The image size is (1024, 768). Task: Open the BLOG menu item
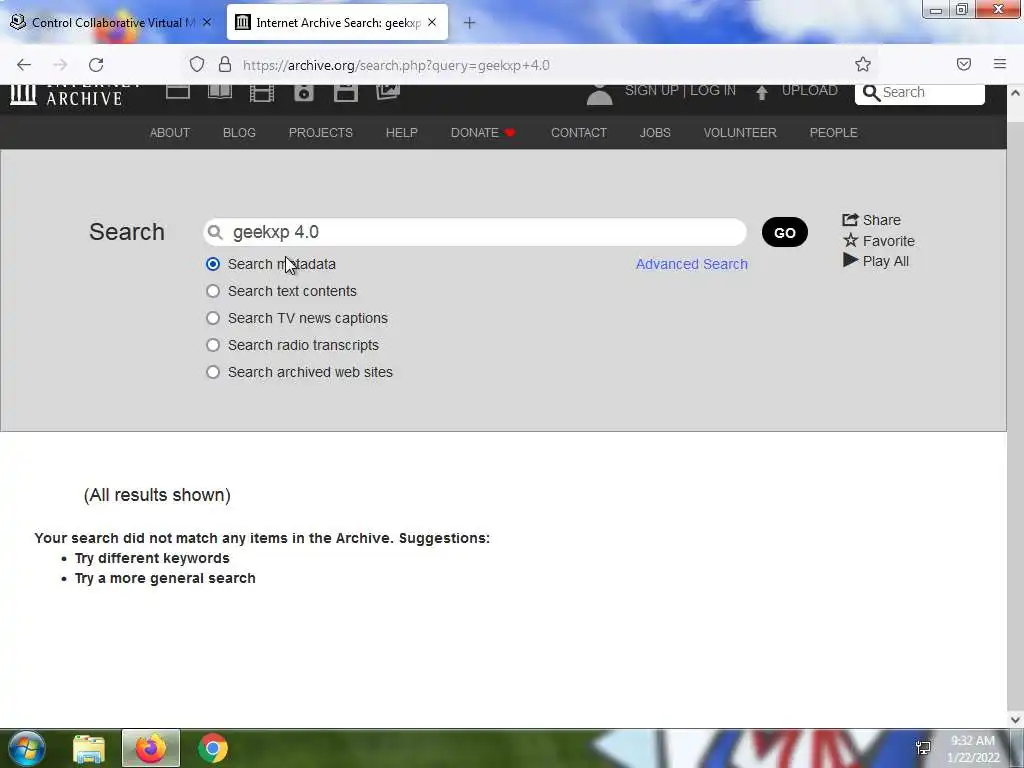click(x=239, y=133)
